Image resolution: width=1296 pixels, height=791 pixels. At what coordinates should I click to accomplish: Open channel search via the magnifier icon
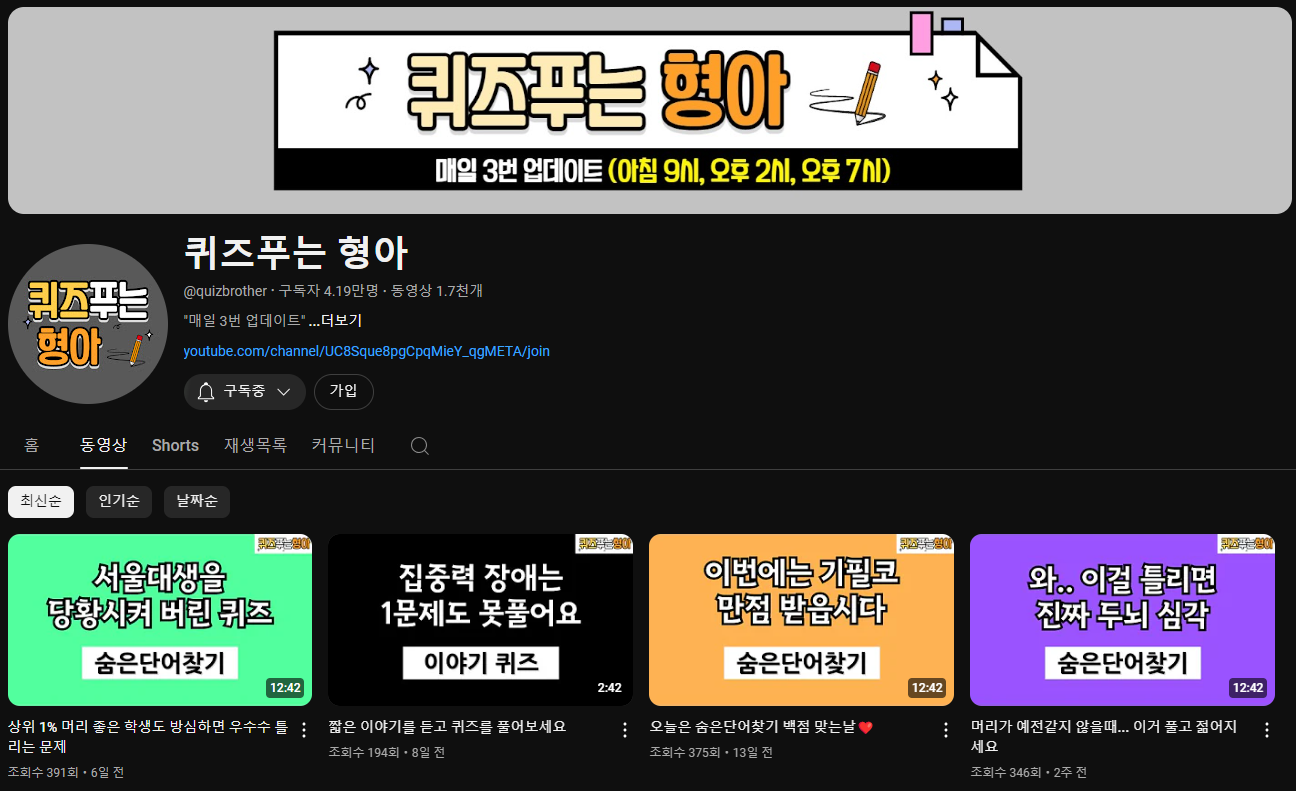(x=419, y=445)
